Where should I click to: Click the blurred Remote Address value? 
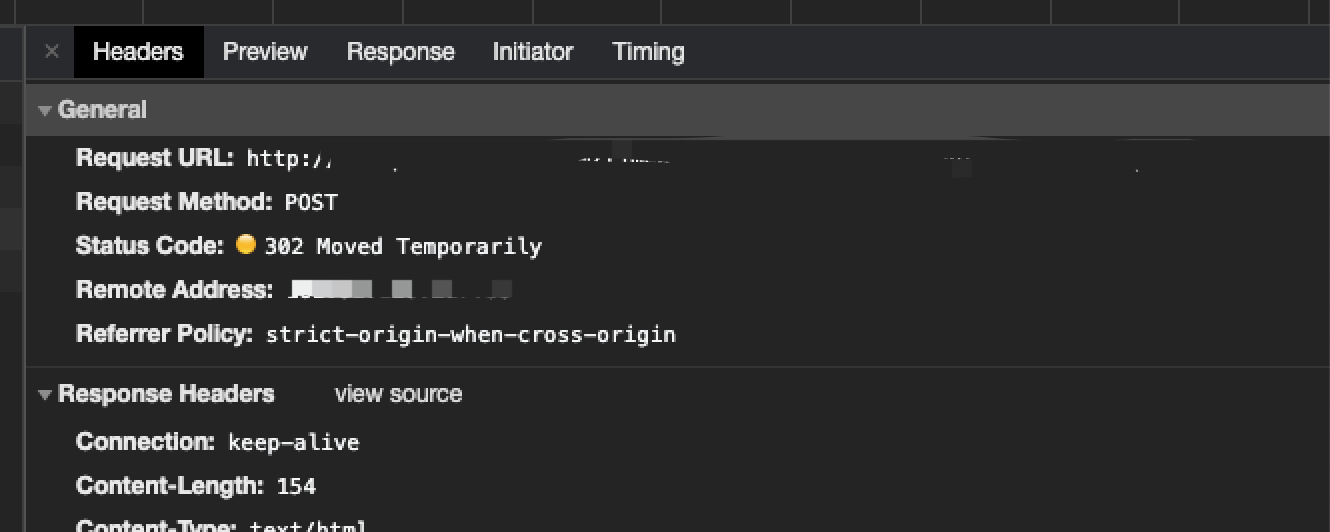tap(400, 290)
